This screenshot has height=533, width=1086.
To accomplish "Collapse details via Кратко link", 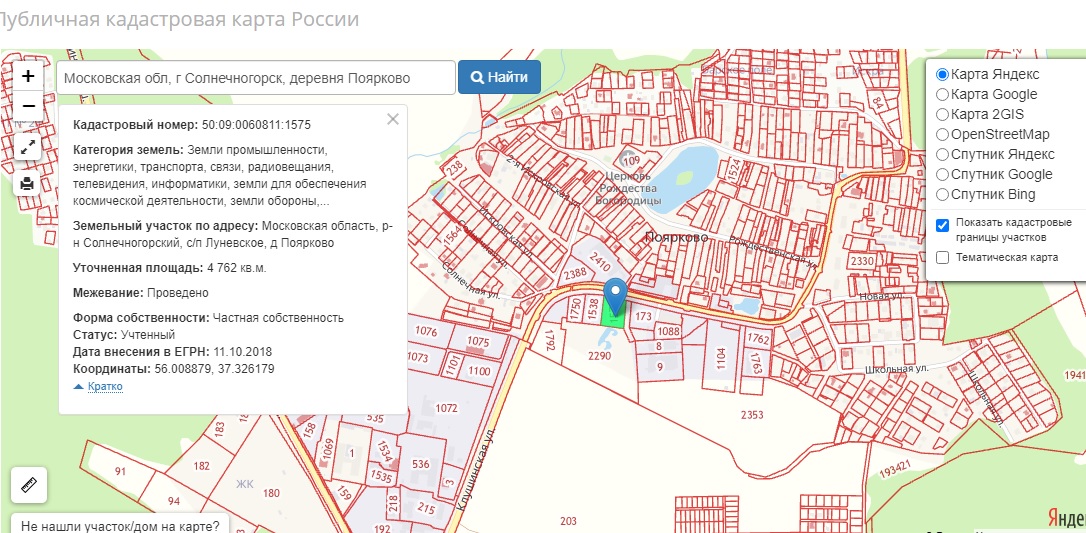I will pos(104,386).
